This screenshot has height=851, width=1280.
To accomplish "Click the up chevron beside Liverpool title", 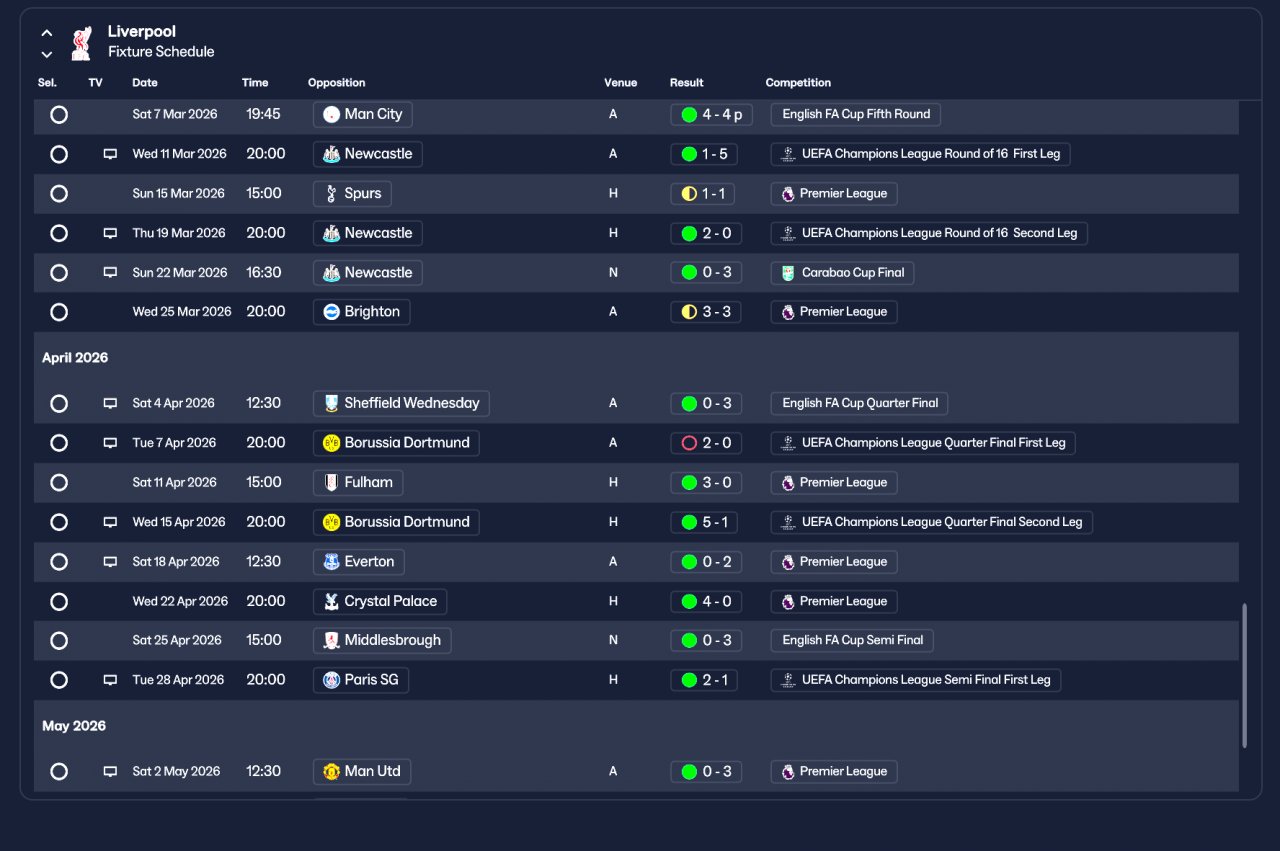I will (47, 33).
